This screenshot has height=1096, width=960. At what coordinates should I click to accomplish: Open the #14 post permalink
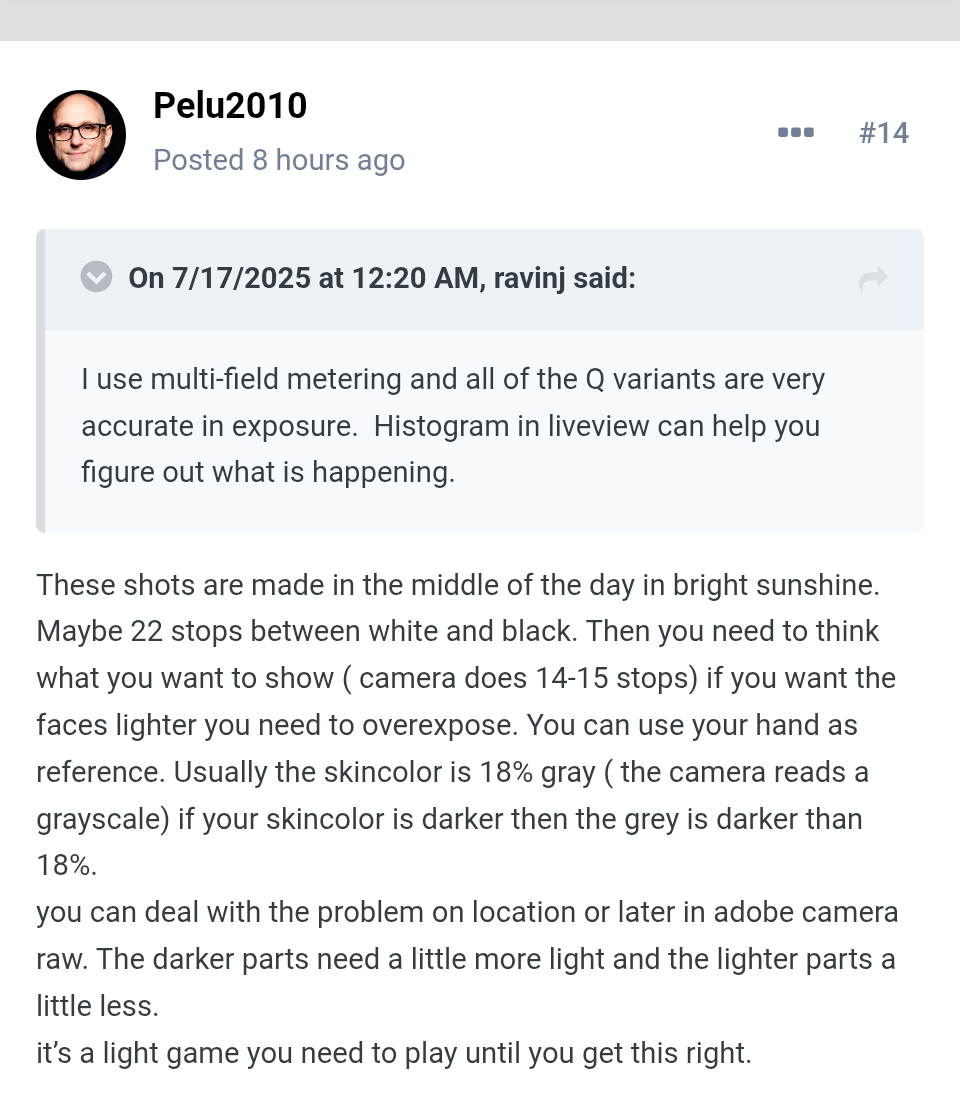coord(884,133)
